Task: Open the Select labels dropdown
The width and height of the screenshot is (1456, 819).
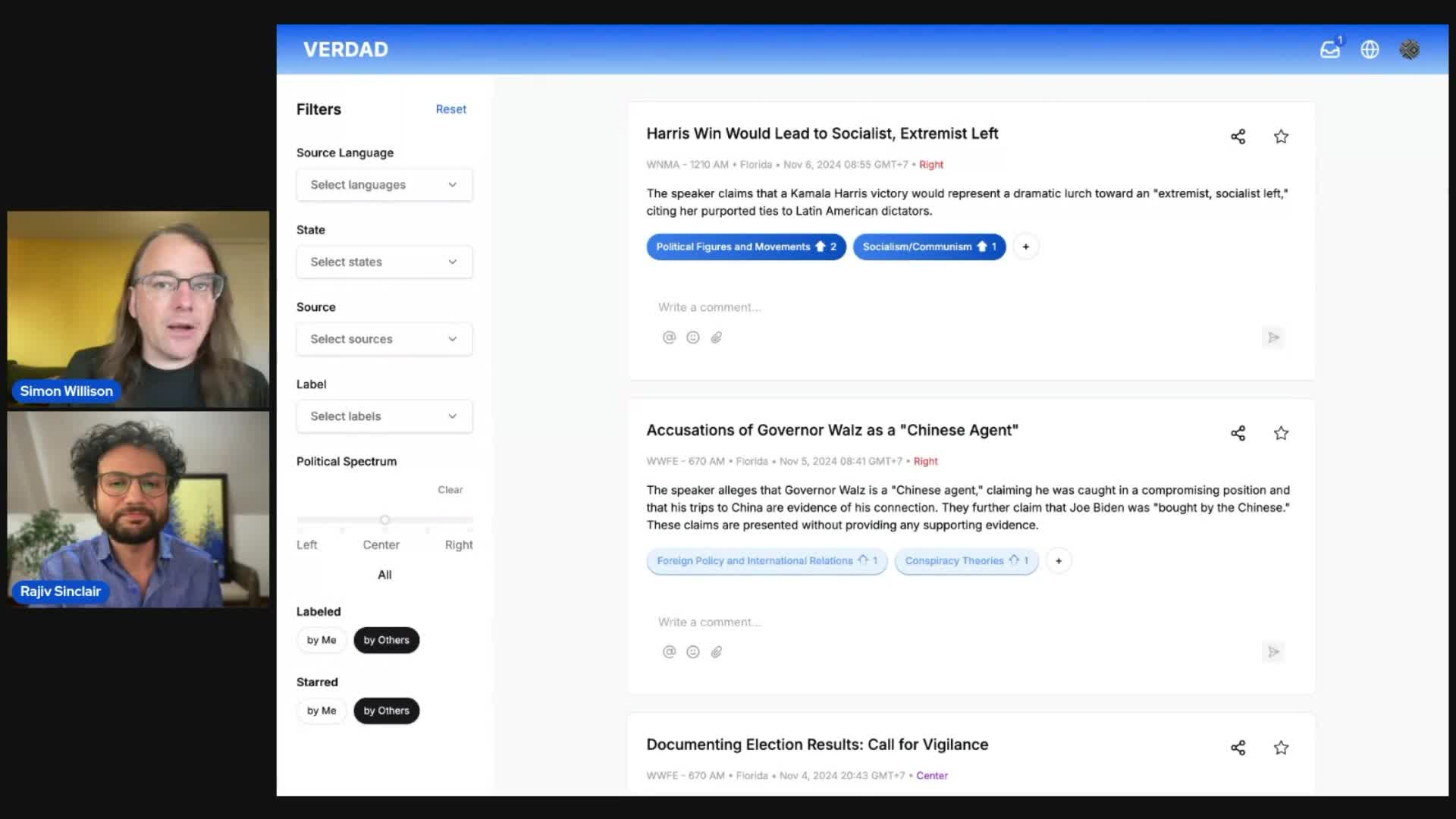Action: point(384,416)
